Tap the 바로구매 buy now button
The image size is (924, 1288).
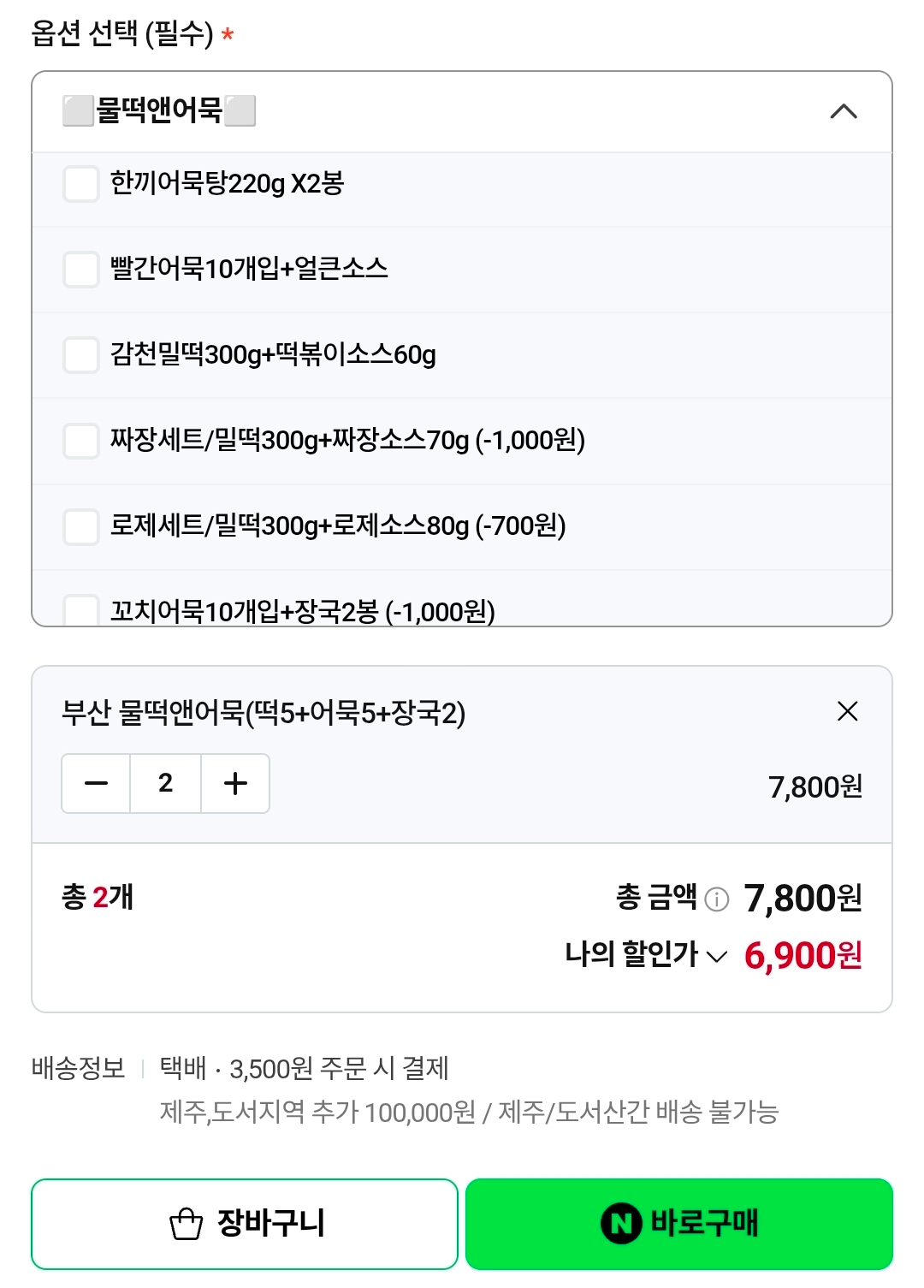[x=679, y=1224]
